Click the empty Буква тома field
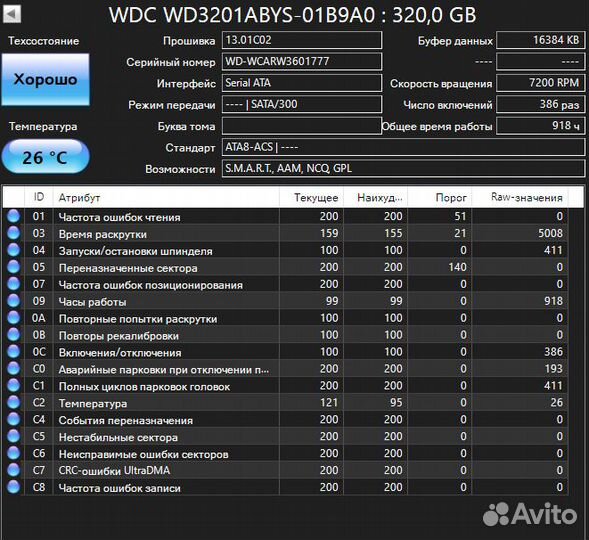589x540 pixels. pyautogui.click(x=302, y=126)
